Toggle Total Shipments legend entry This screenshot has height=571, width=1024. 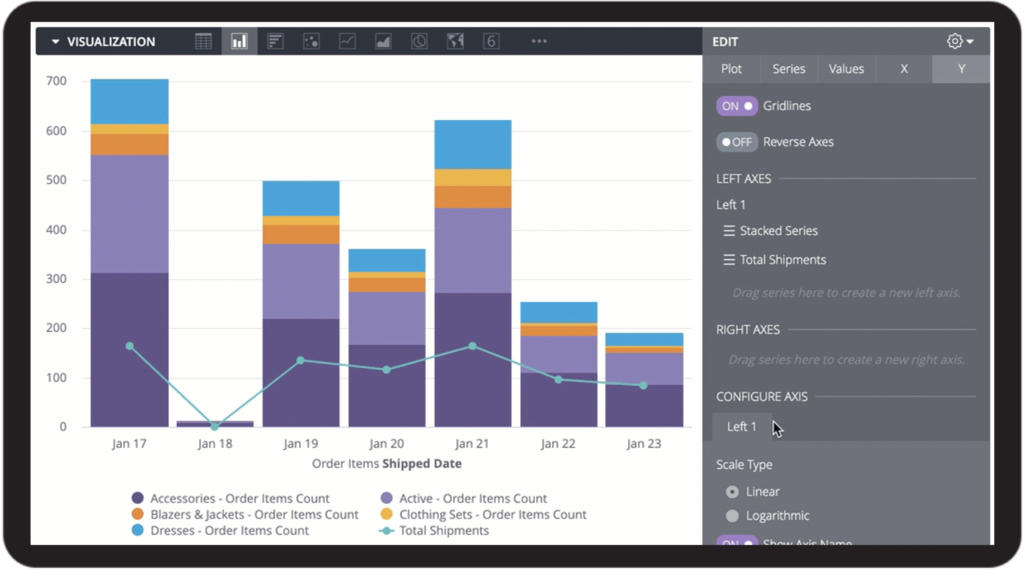435,530
